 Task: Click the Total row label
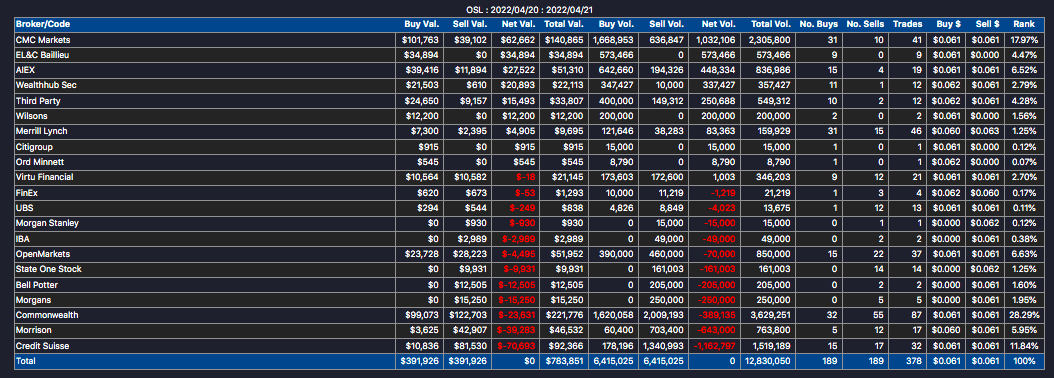pos(26,361)
